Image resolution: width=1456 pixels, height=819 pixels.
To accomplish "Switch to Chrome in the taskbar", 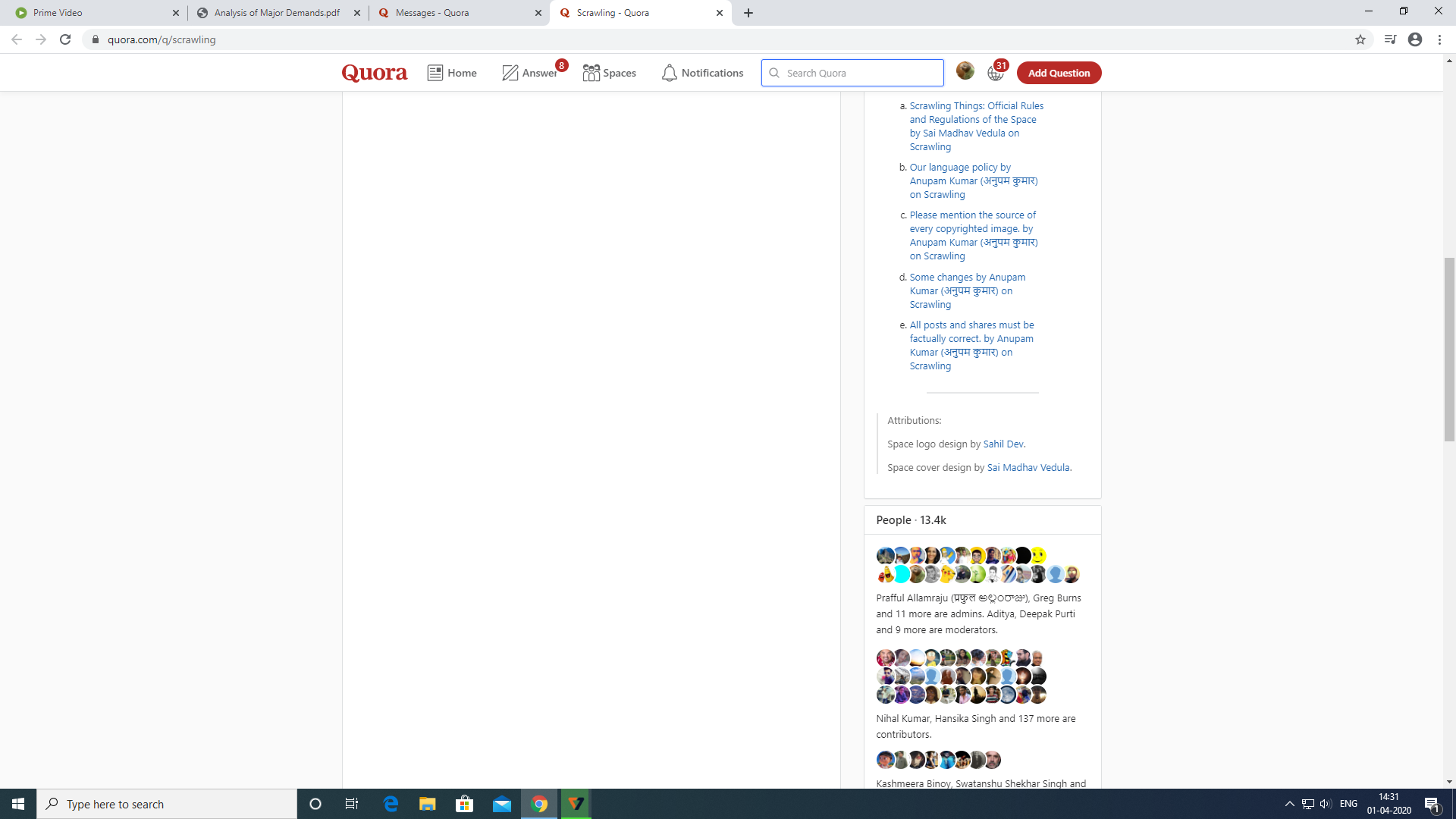I will 539,804.
